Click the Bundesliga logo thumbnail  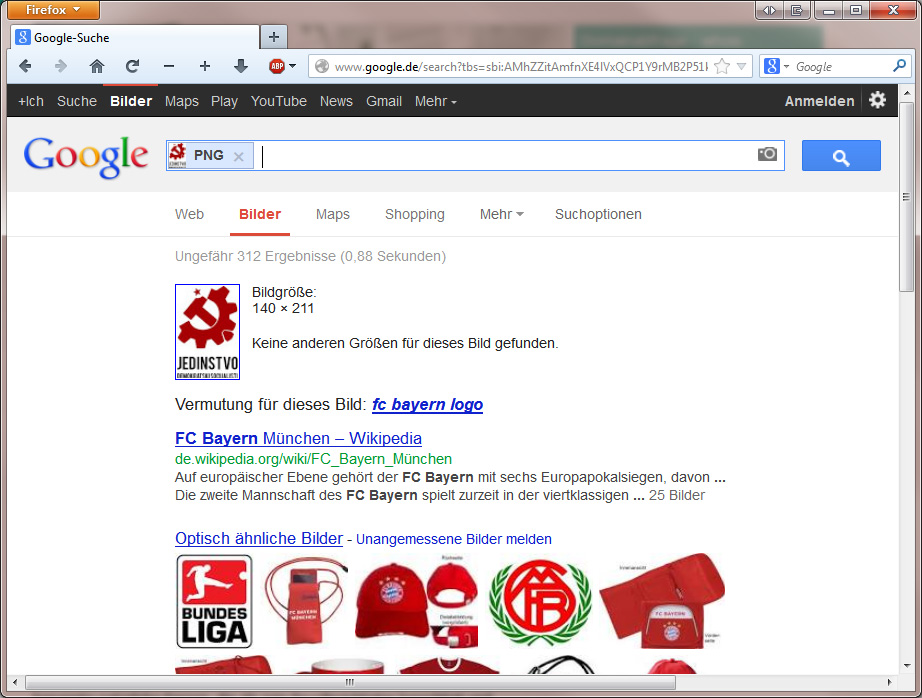[x=214, y=602]
